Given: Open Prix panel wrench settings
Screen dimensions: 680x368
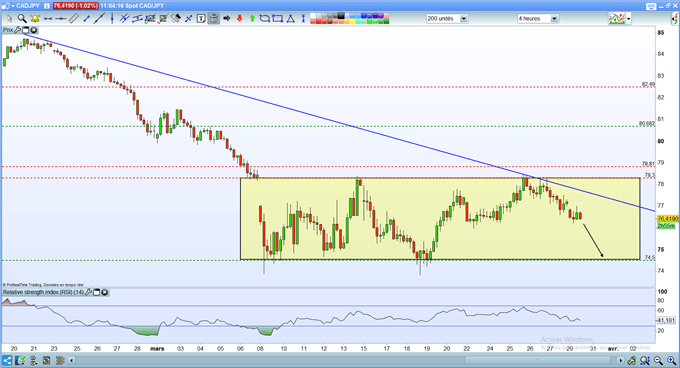Looking at the screenshot, I should 18,30.
